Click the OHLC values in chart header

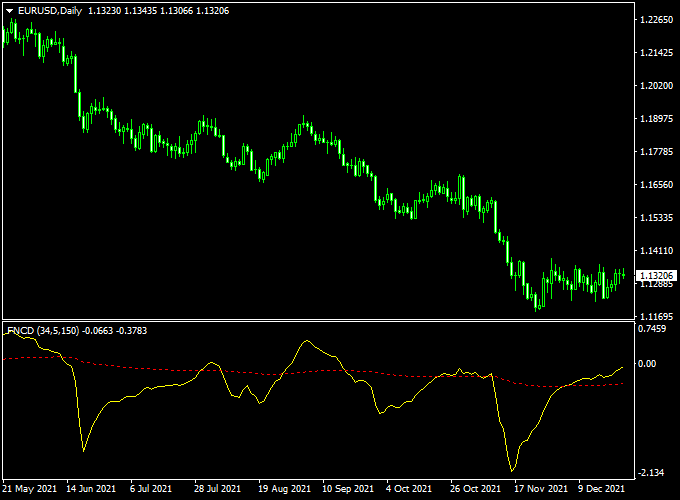coord(143,10)
